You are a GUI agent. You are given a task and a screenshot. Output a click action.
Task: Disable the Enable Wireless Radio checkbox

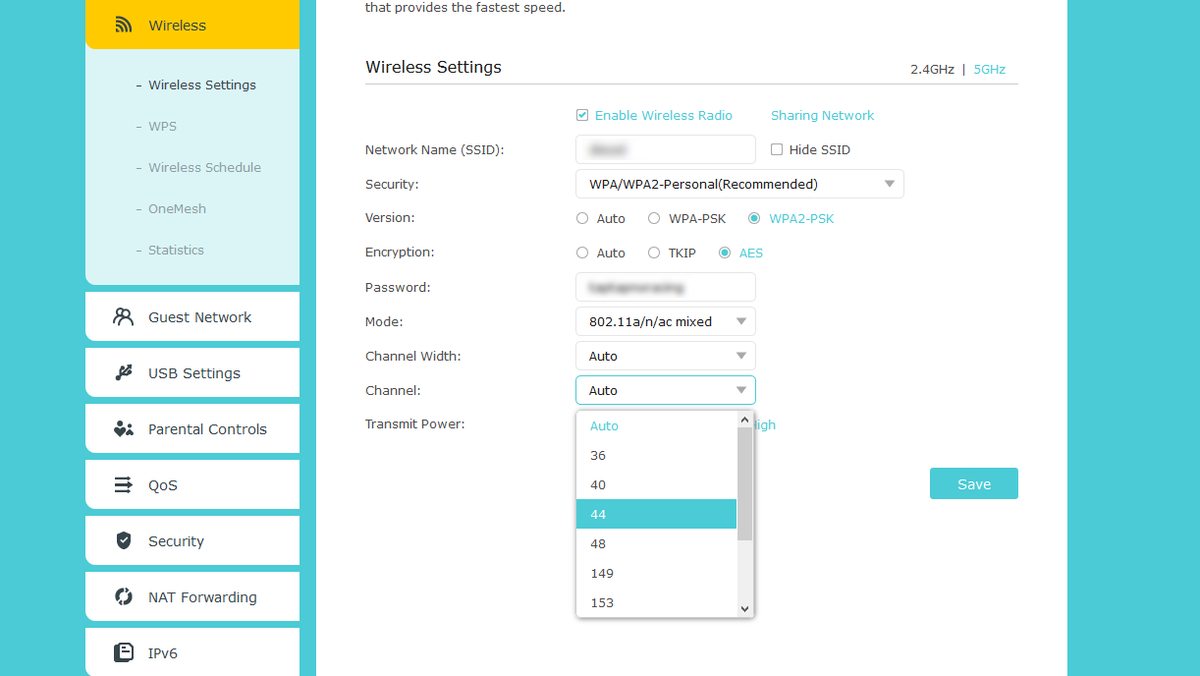coord(582,115)
